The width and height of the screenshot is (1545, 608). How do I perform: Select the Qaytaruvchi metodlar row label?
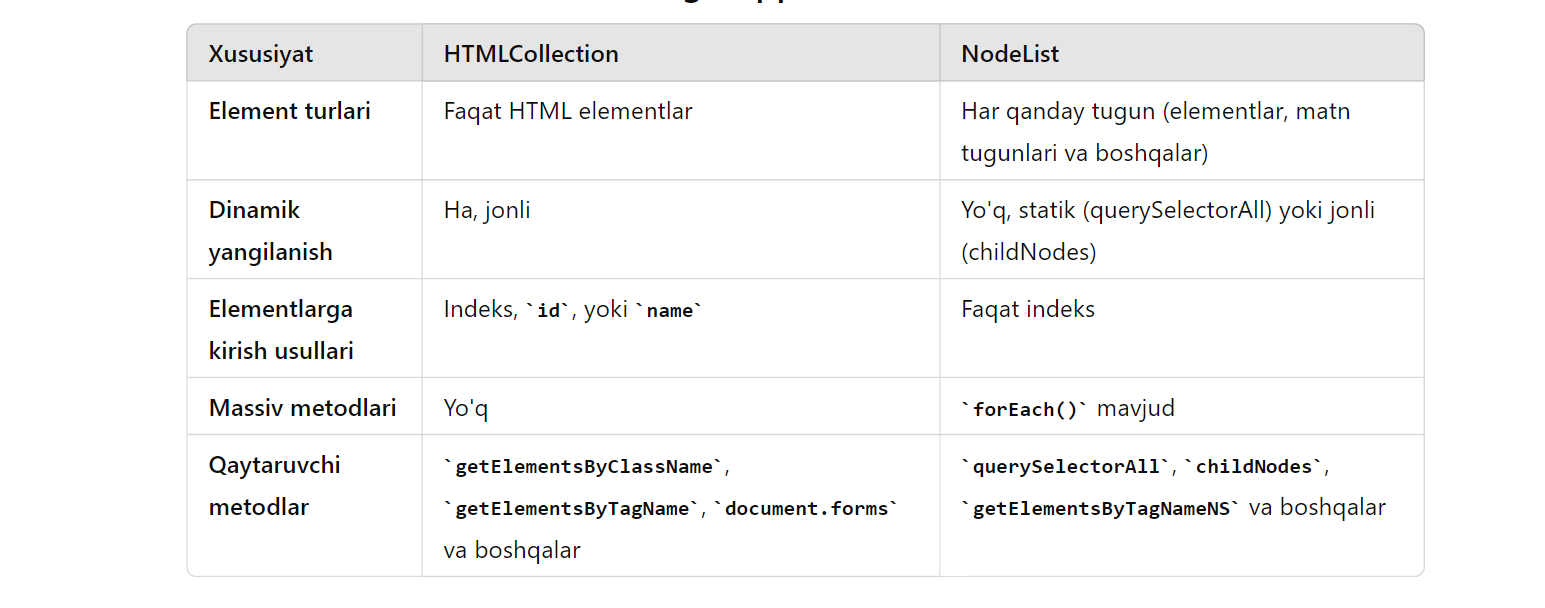(x=275, y=486)
